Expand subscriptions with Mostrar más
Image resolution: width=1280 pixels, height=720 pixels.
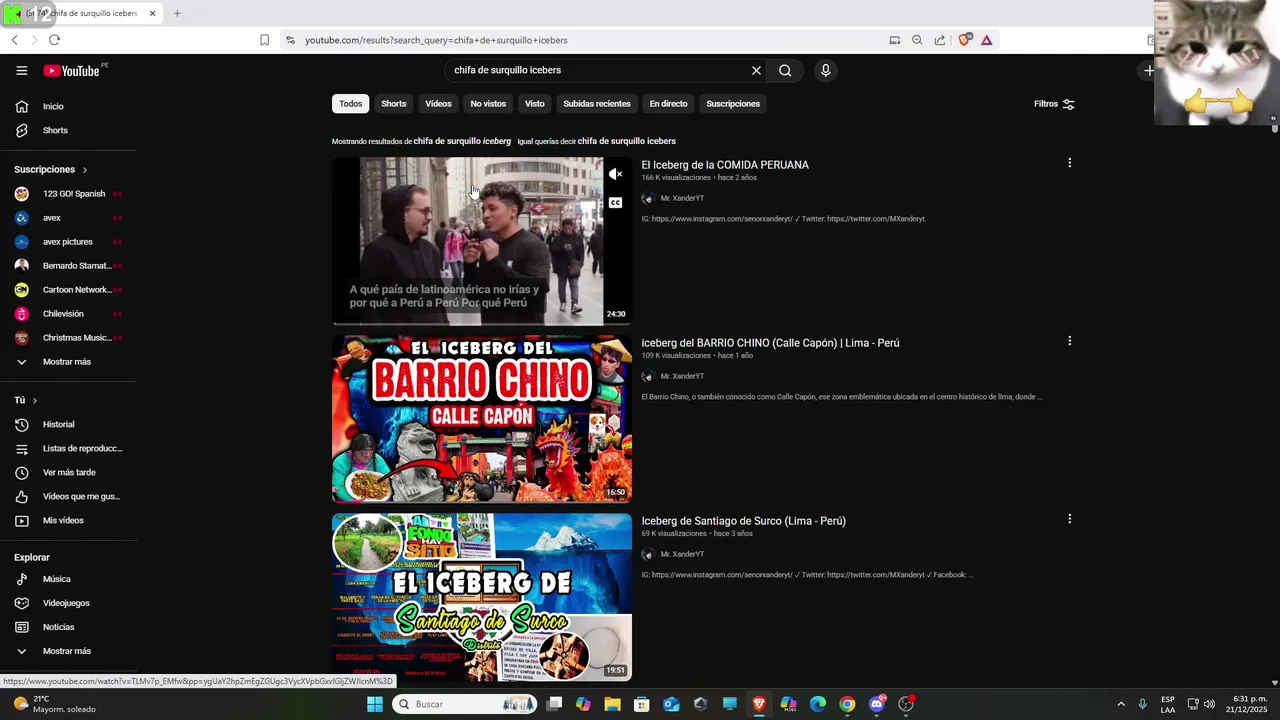67,362
